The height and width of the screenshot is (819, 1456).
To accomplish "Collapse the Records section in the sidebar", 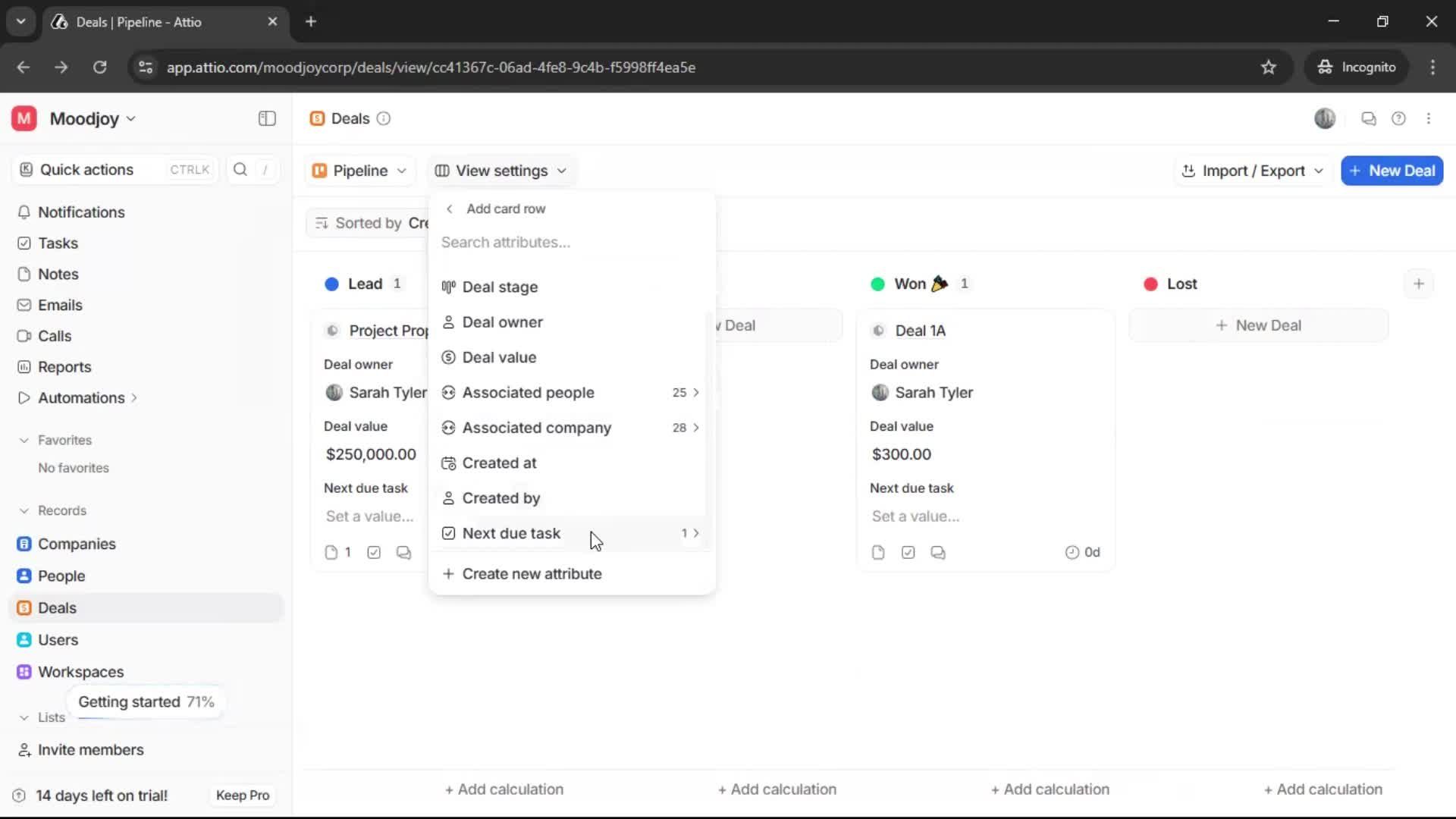I will pos(24,510).
